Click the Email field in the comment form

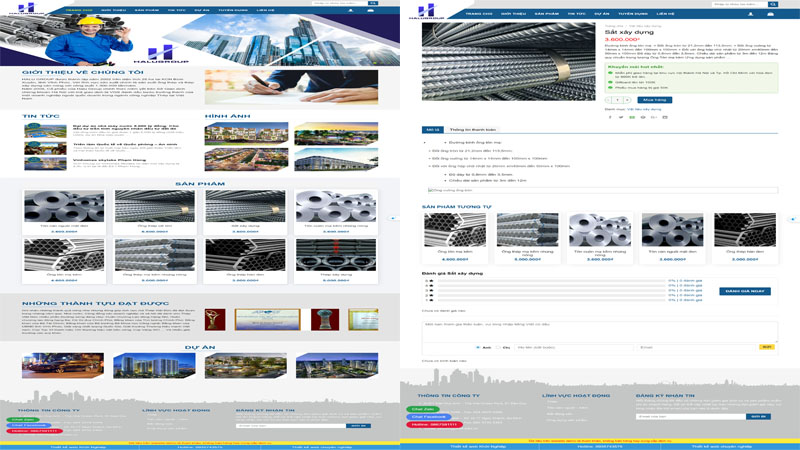tap(696, 347)
